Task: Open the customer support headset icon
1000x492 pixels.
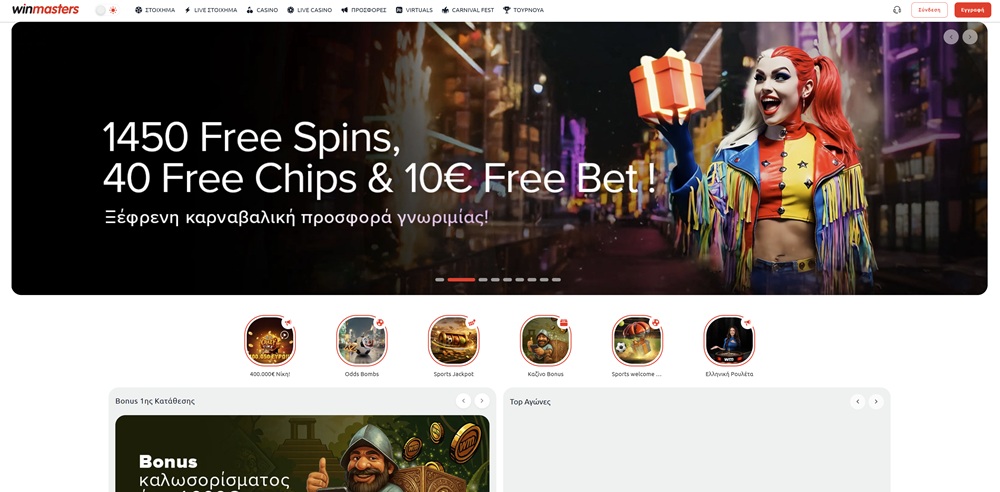Action: (x=897, y=10)
